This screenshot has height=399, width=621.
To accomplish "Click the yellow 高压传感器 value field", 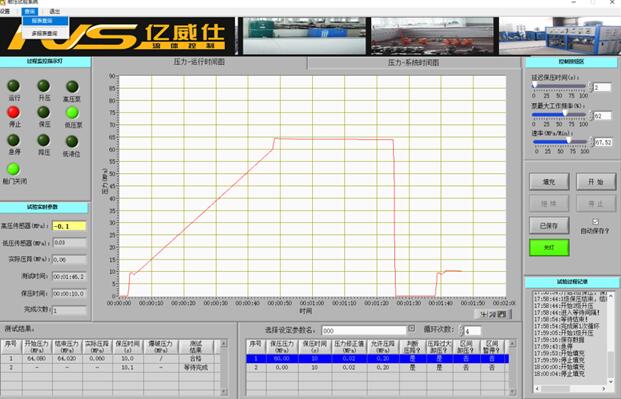I will [69, 226].
